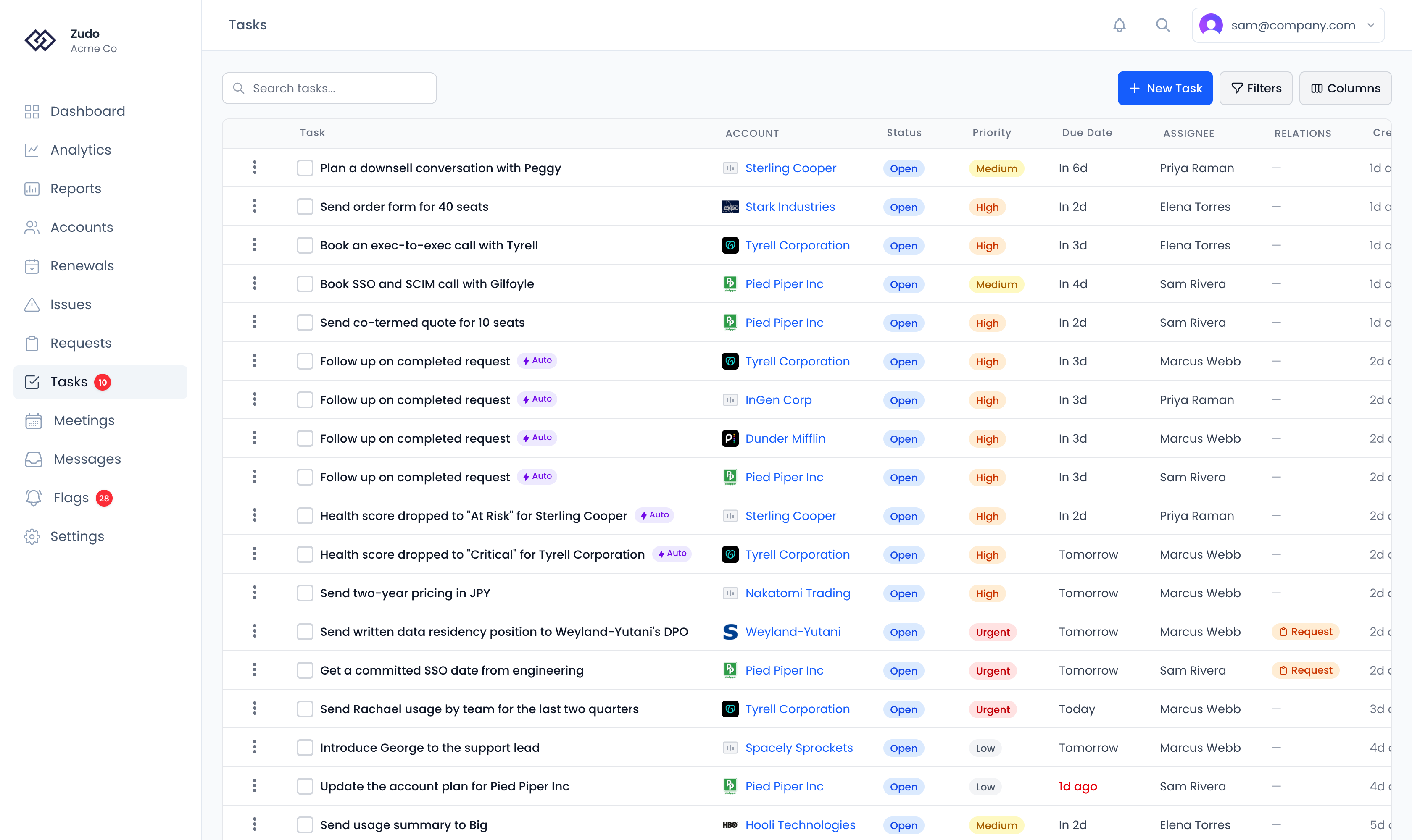Switch to the Messages section
The height and width of the screenshot is (840, 1412).
(100, 459)
